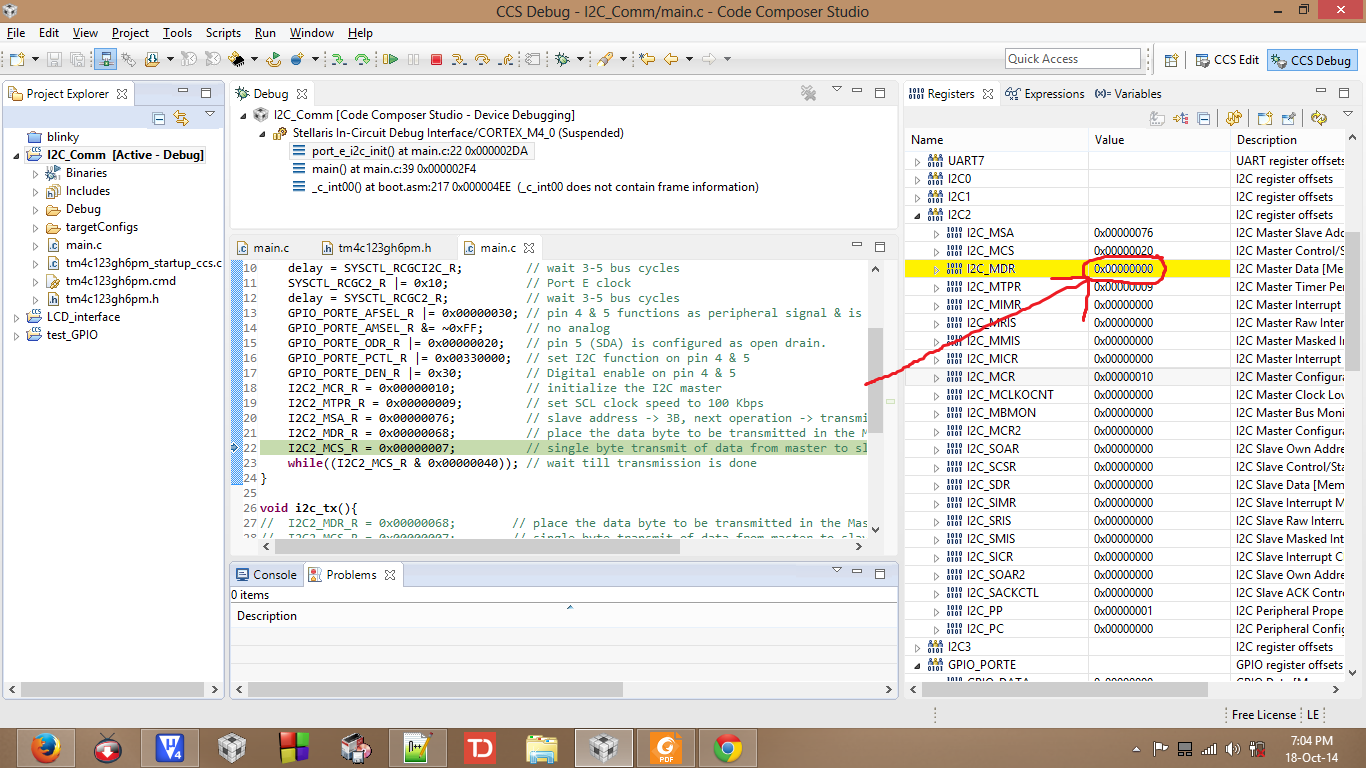Click the Back navigation arrow icon
Image resolution: width=1366 pixels, height=768 pixels.
coord(671,60)
